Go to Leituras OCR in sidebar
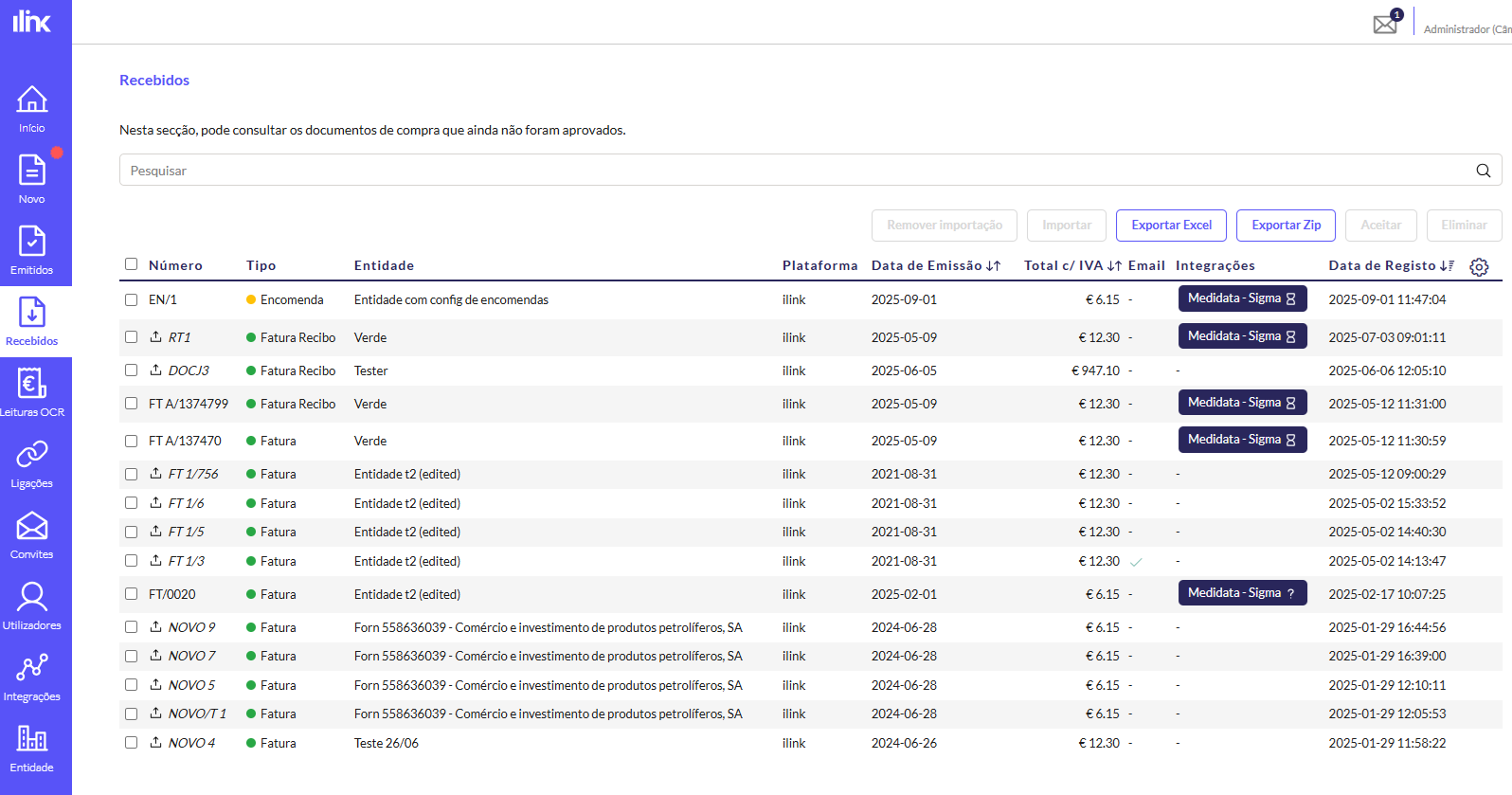The width and height of the screenshot is (1512, 795). click(32, 392)
